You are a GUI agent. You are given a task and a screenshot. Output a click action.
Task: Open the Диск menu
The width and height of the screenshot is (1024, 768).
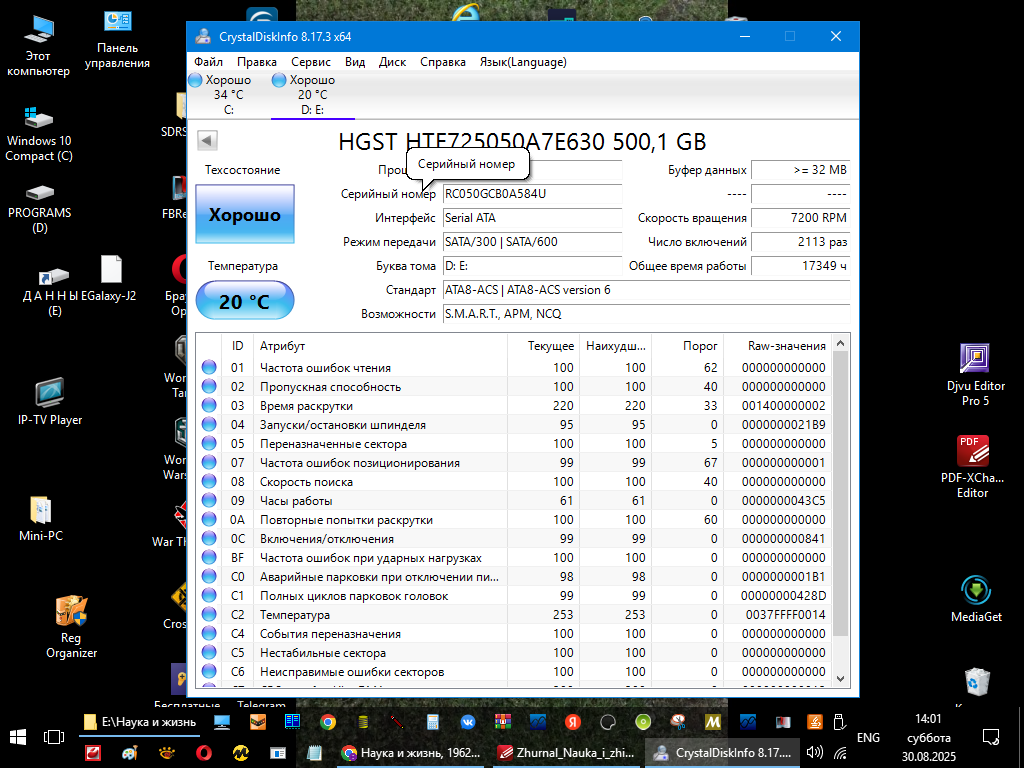click(x=392, y=62)
